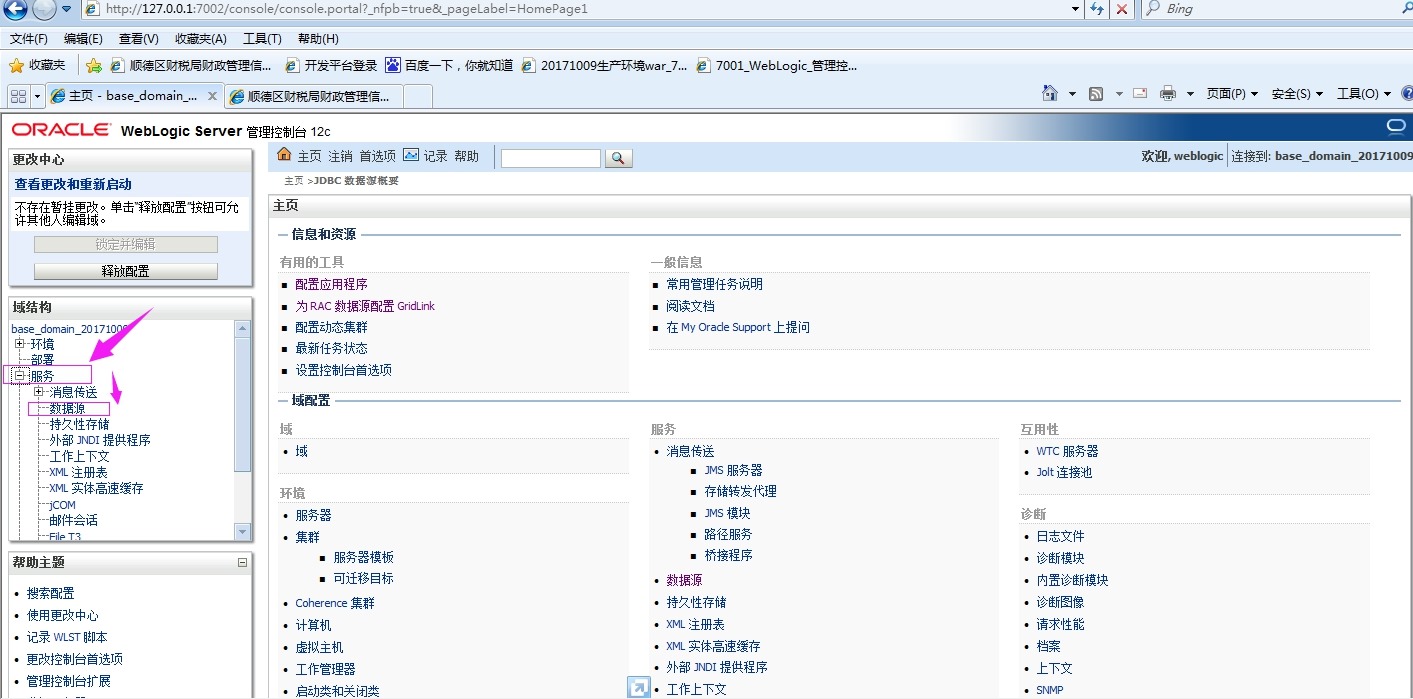Open the 帮助(H) menu
The image size is (1413, 699).
coord(318,39)
